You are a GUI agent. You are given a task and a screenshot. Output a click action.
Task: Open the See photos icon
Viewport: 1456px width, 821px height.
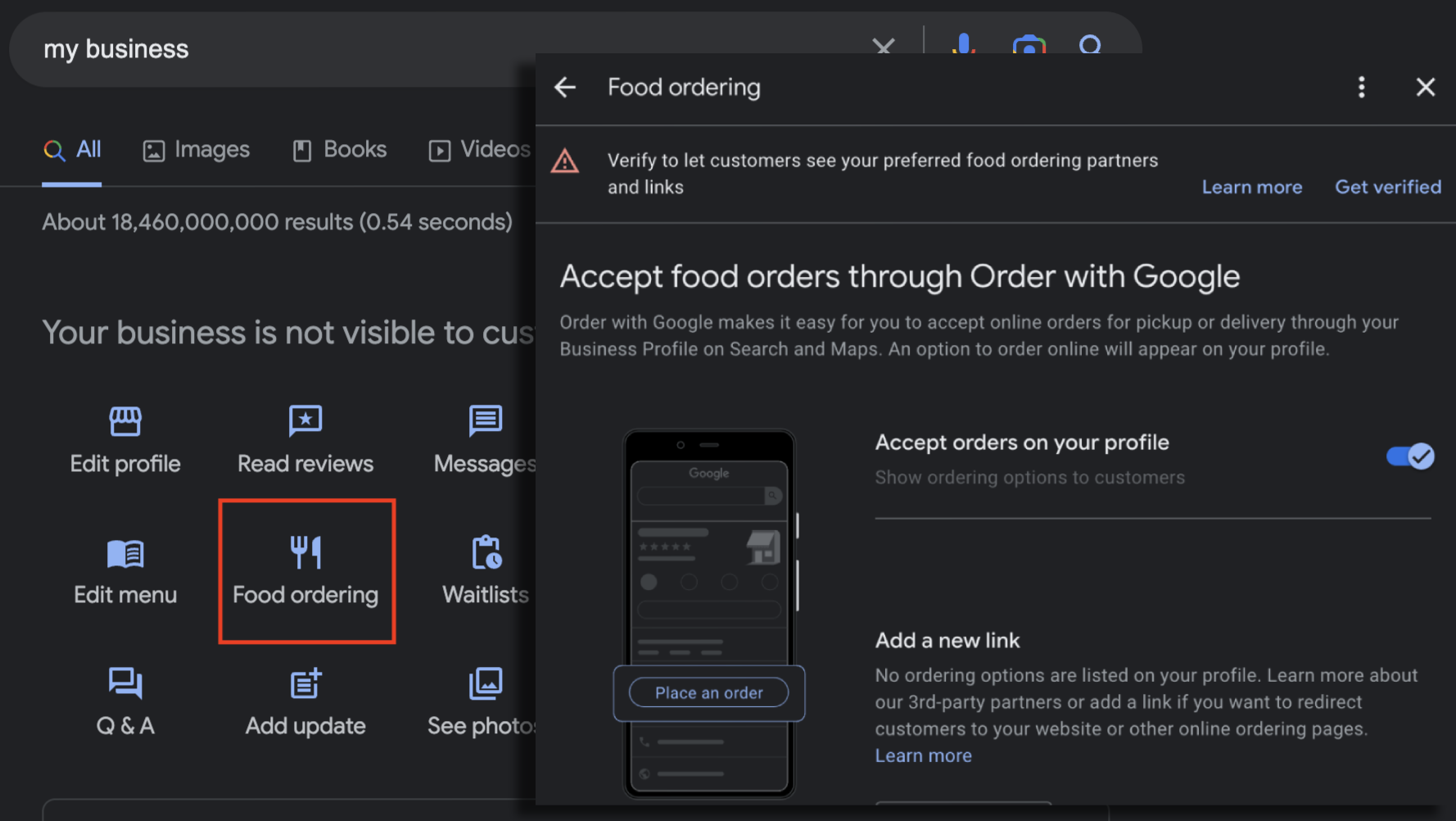(486, 683)
